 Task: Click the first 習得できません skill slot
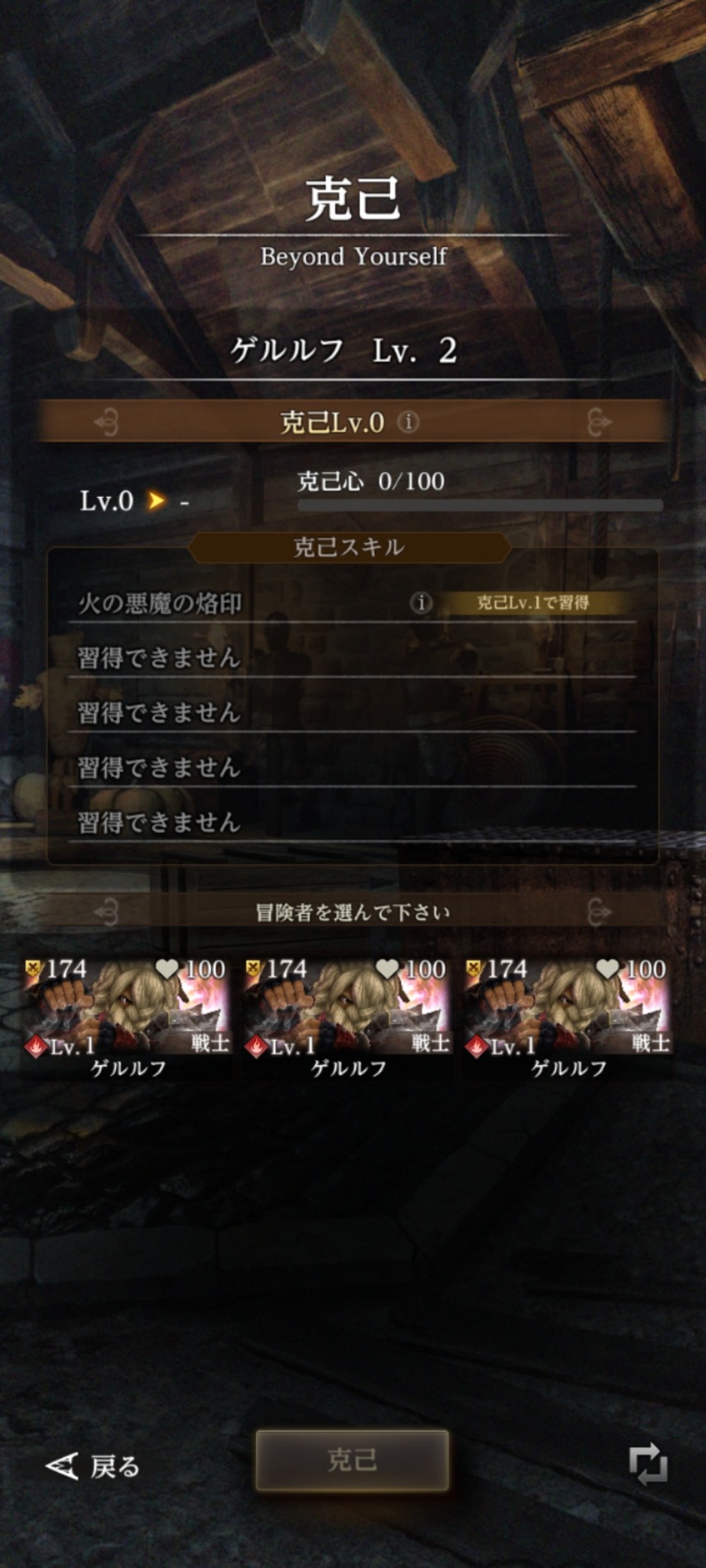(x=352, y=658)
